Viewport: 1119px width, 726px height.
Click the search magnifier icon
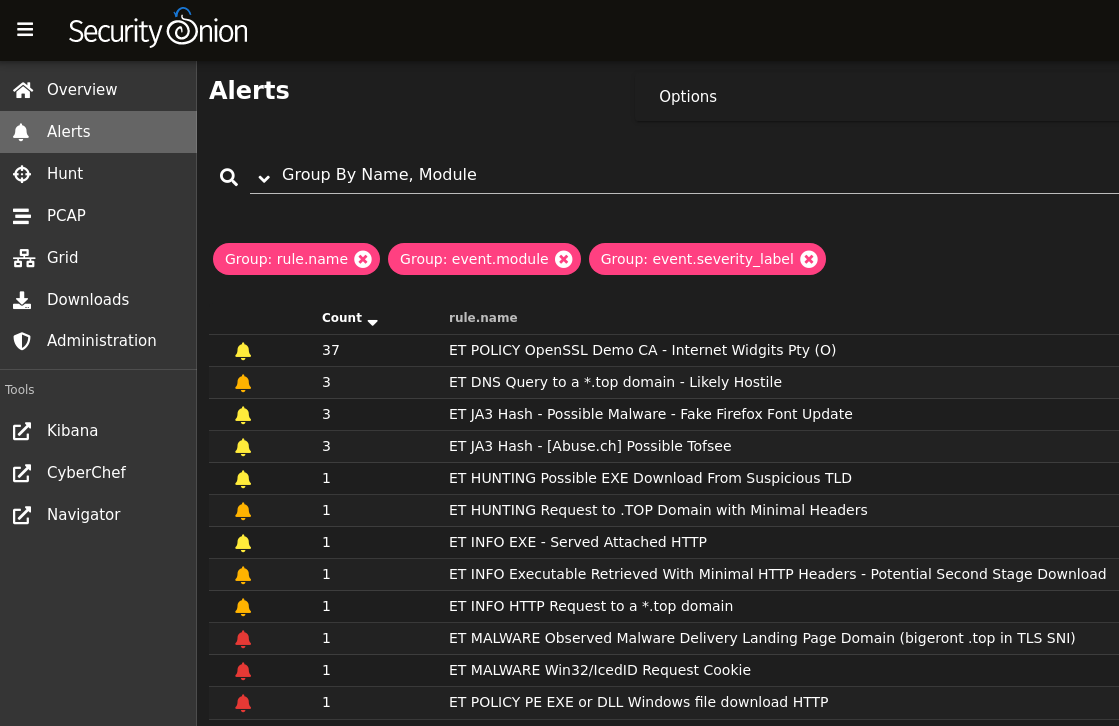pos(228,176)
